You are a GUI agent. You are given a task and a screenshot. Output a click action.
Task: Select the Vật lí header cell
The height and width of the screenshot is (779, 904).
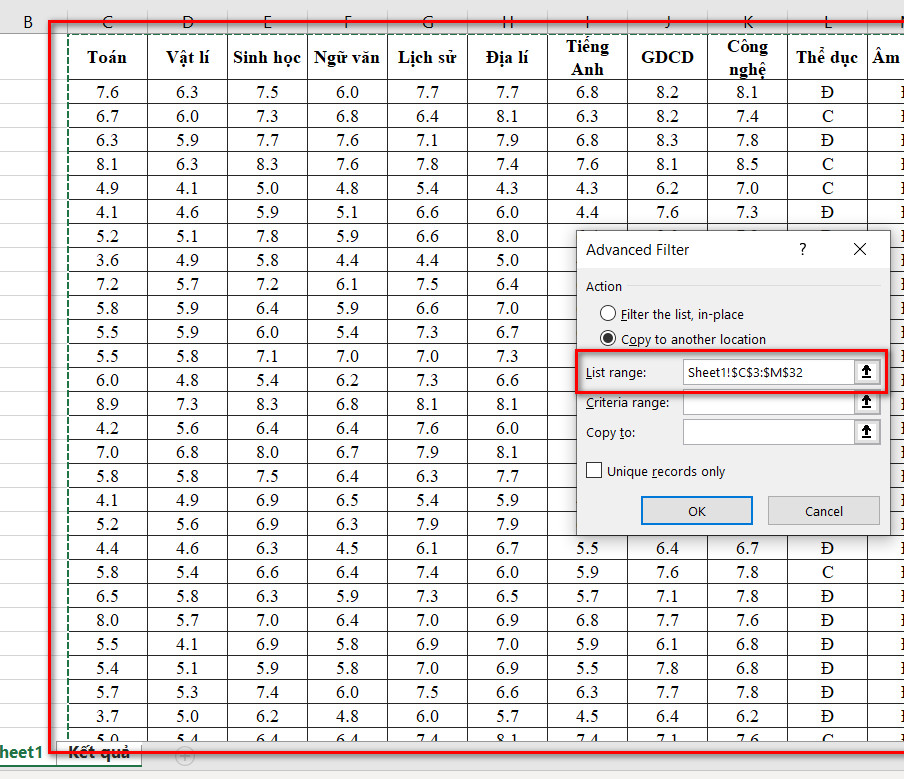[x=187, y=57]
